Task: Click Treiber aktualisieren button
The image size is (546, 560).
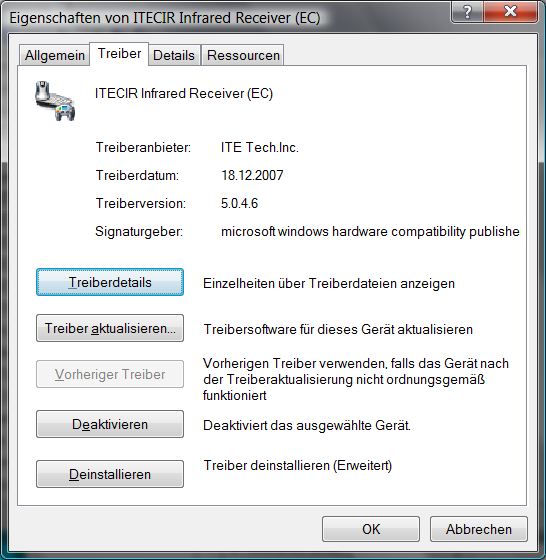Action: 110,328
